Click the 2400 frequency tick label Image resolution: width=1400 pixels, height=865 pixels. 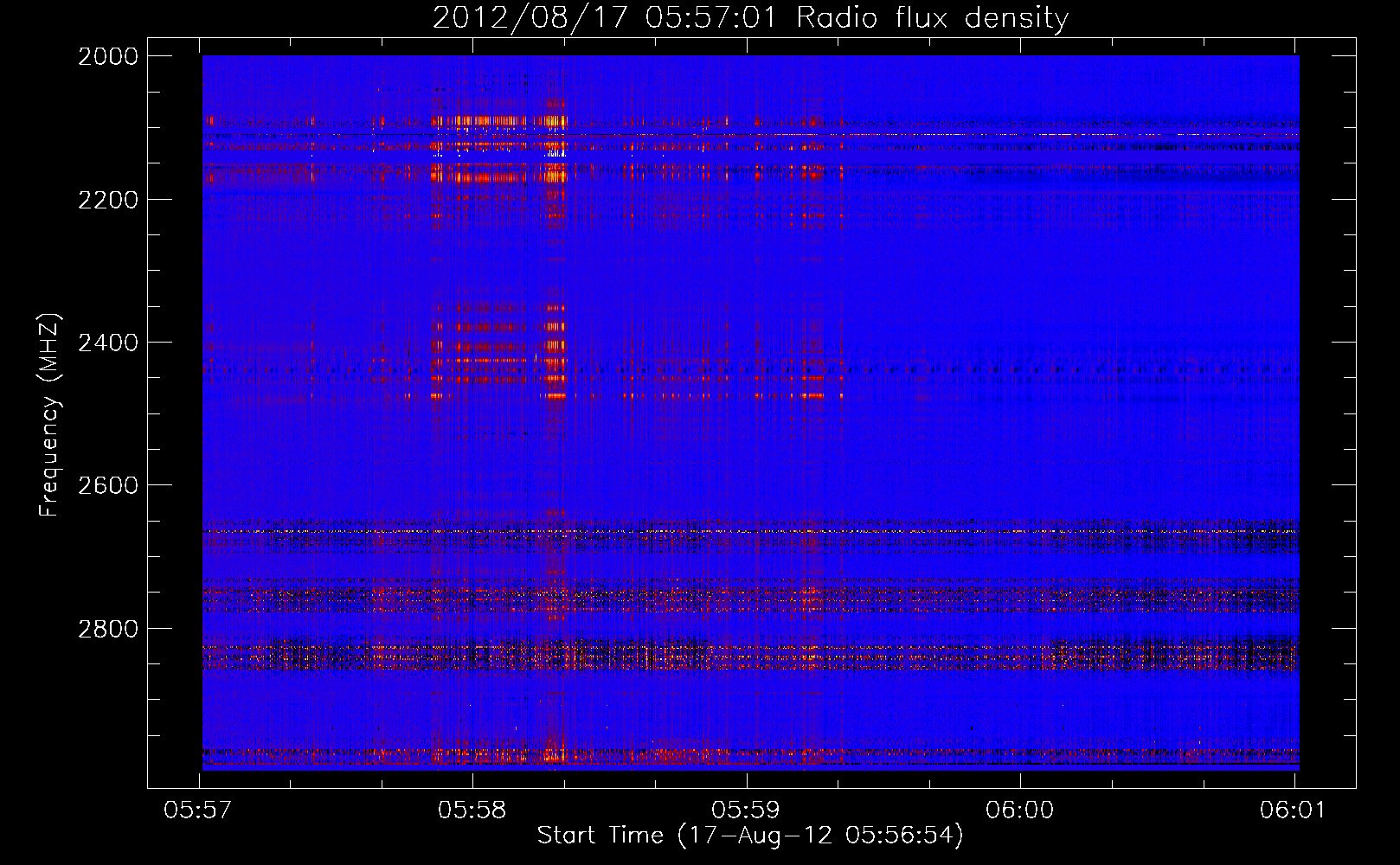[108, 343]
